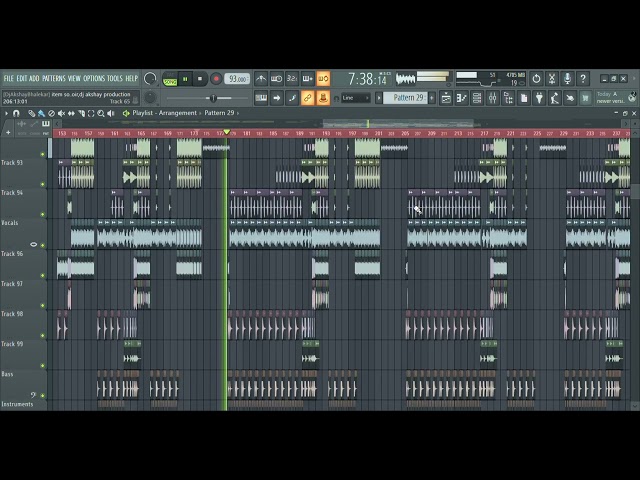Stop playback with the stop button

click(200, 79)
